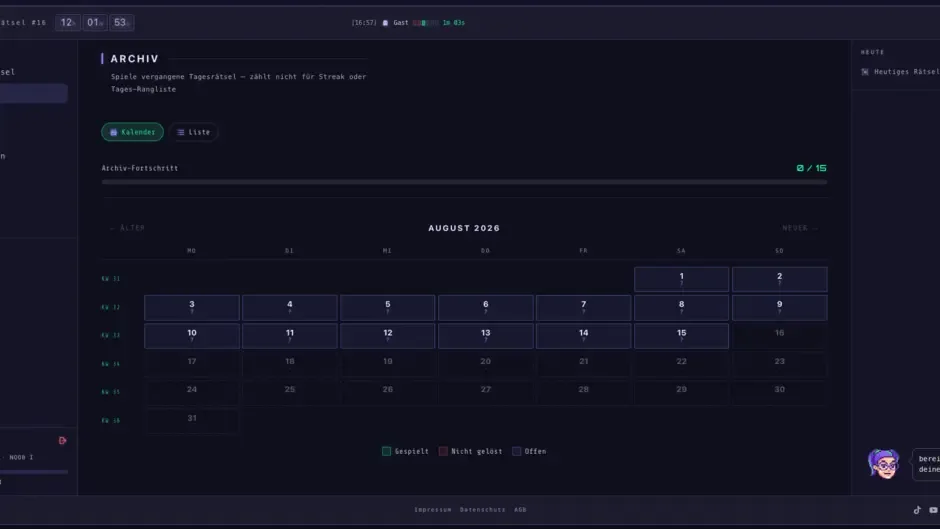940x529 pixels.
Task: Click the green Gespielt legend swatch
Action: coord(386,451)
